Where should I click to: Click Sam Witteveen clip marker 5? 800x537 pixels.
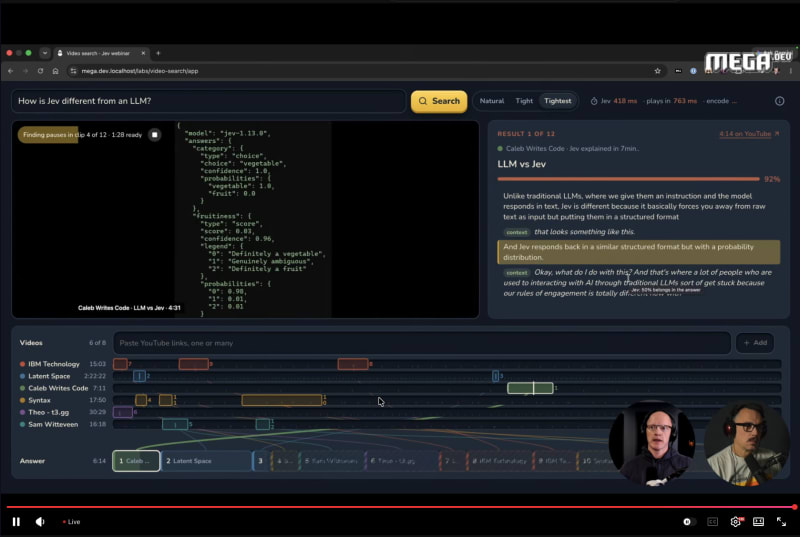pyautogui.click(x=175, y=424)
